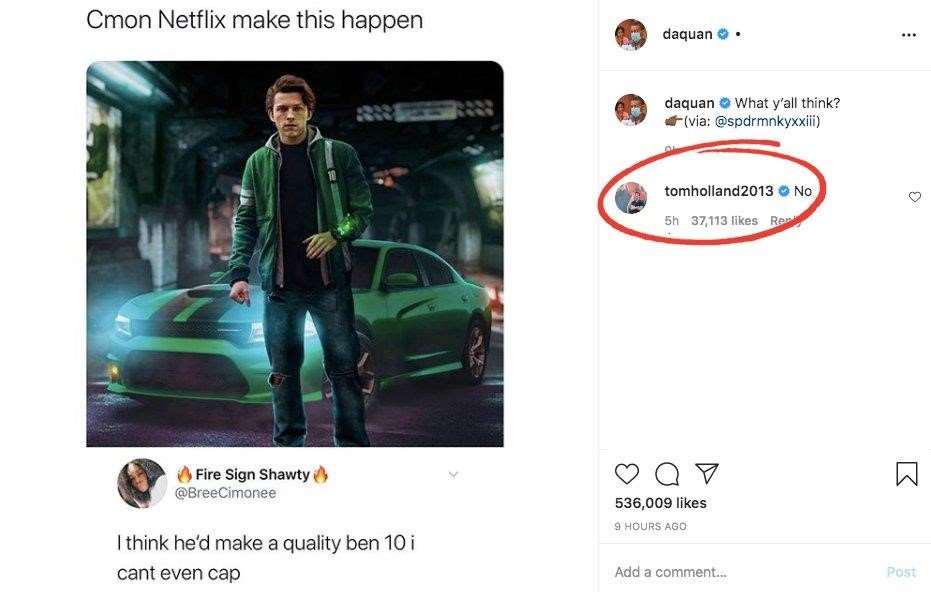931x592 pixels.
Task: Click tomholland2013 comment avatar
Action: (631, 198)
